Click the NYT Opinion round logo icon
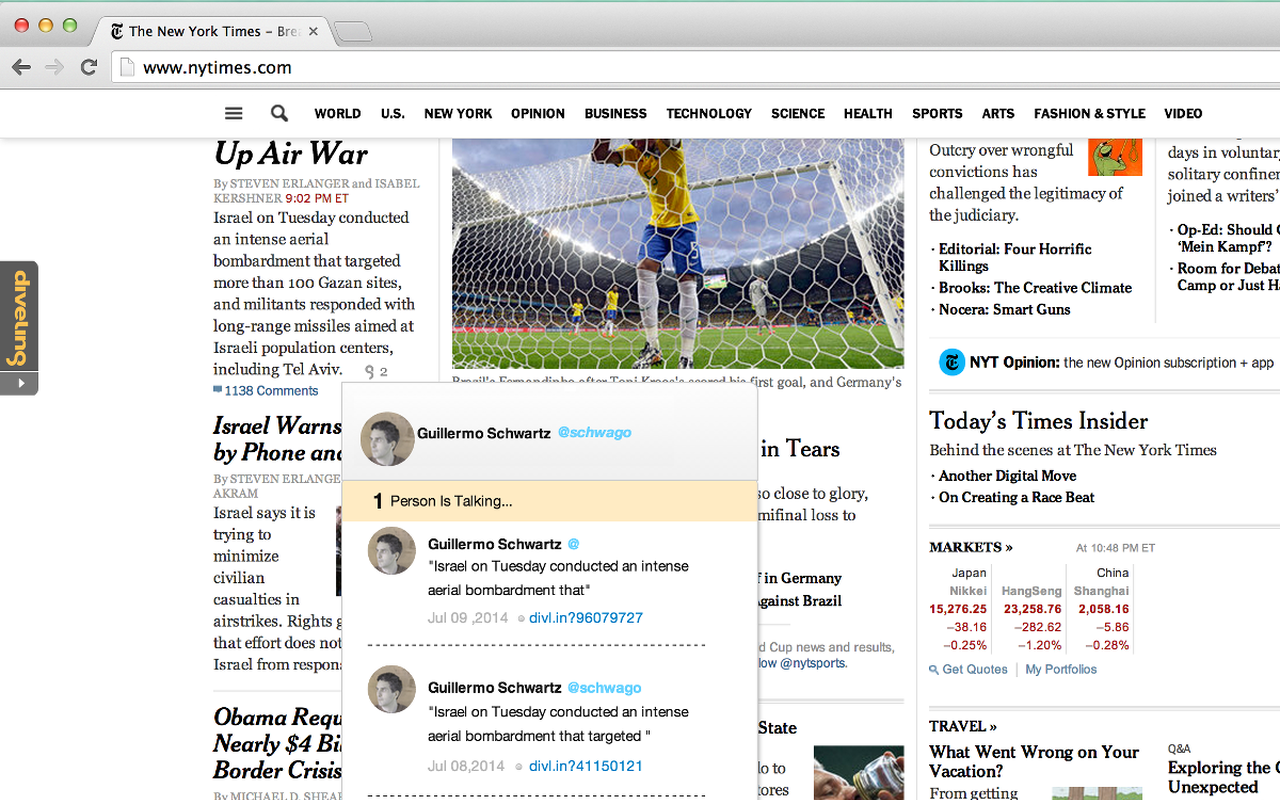 [952, 362]
